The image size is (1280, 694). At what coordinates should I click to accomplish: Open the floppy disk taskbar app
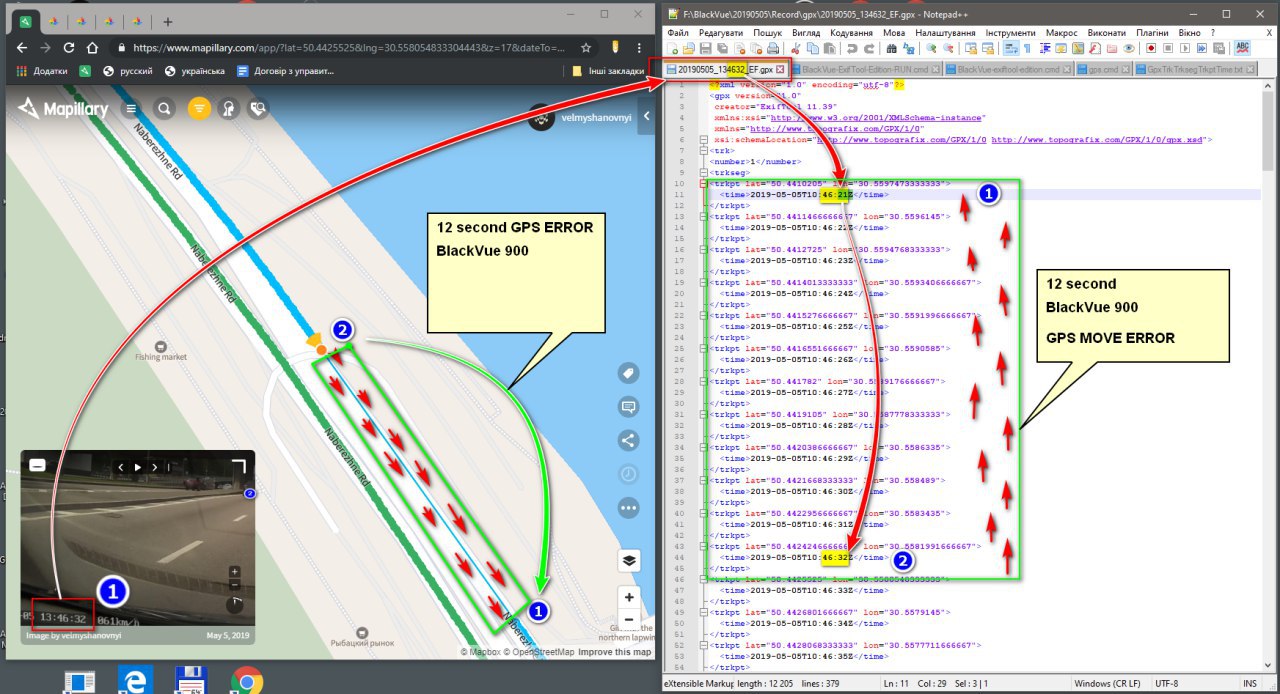(191, 679)
